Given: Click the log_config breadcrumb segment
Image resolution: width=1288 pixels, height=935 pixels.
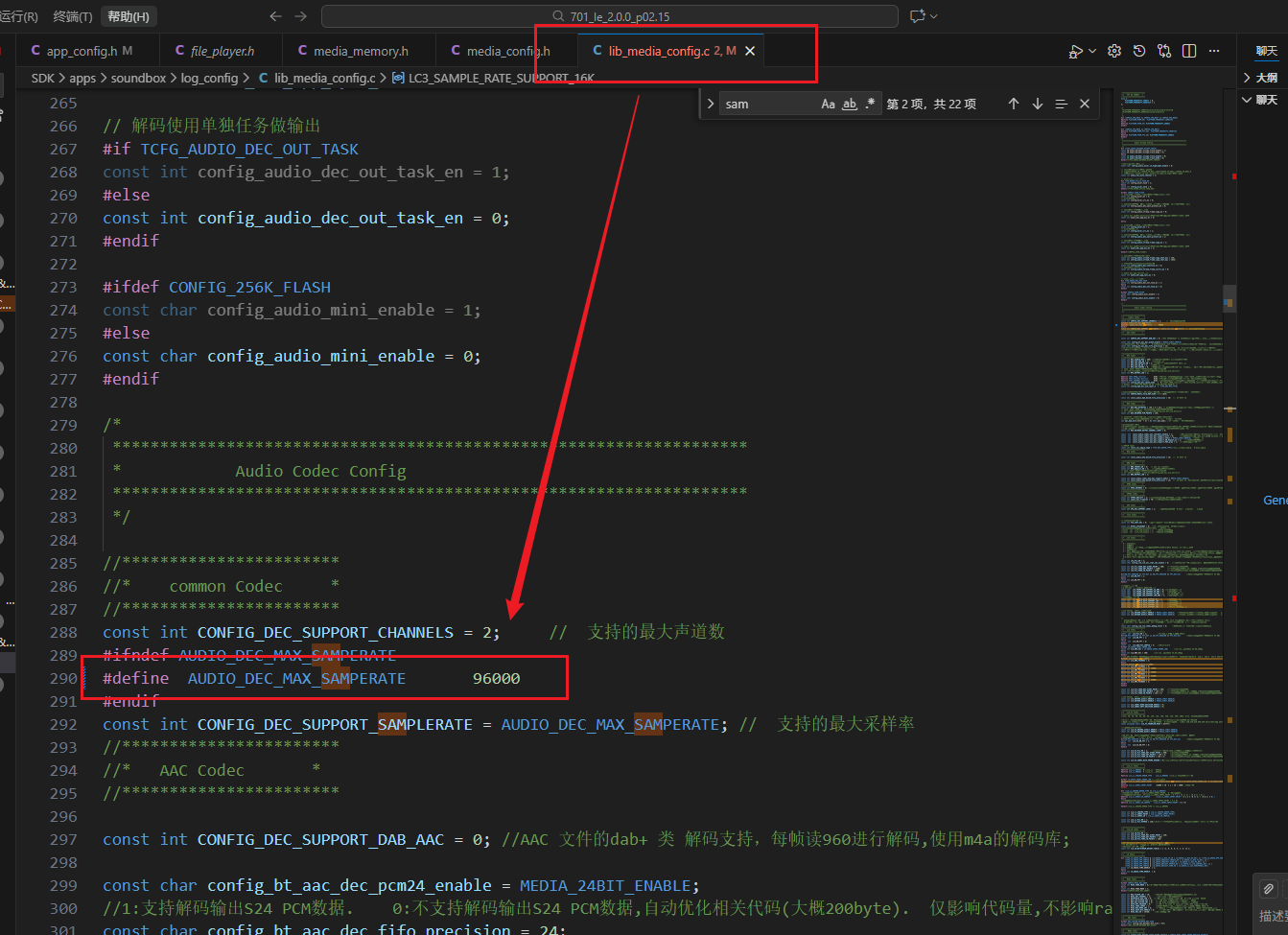Looking at the screenshot, I should pos(209,78).
